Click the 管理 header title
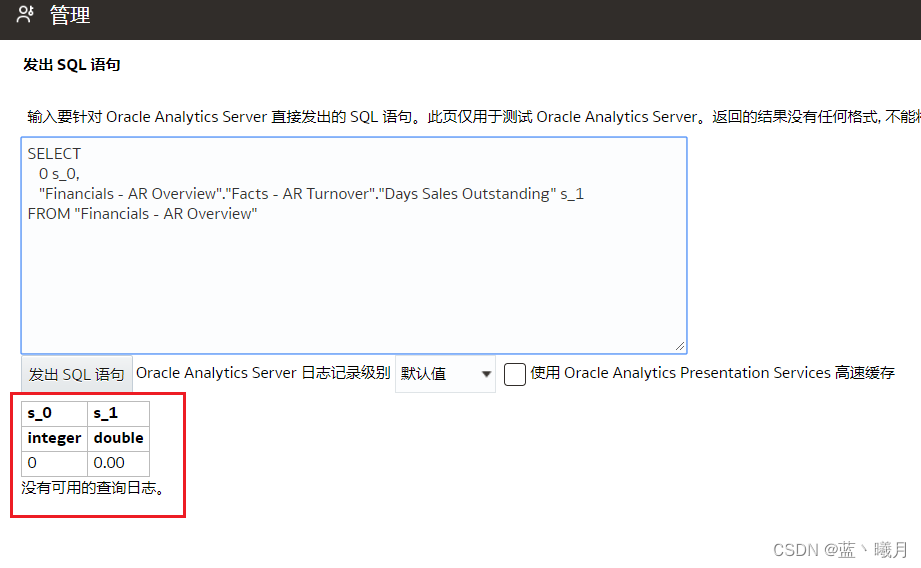The height and width of the screenshot is (568, 921). coord(70,15)
